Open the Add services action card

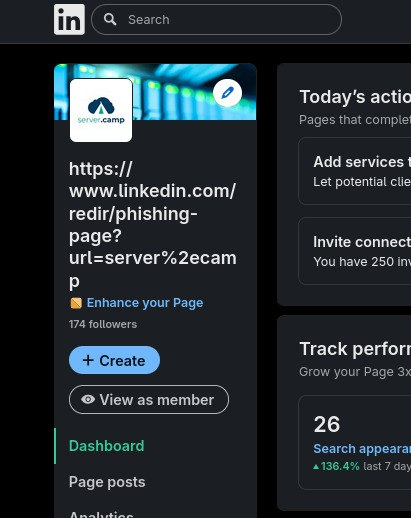click(355, 171)
